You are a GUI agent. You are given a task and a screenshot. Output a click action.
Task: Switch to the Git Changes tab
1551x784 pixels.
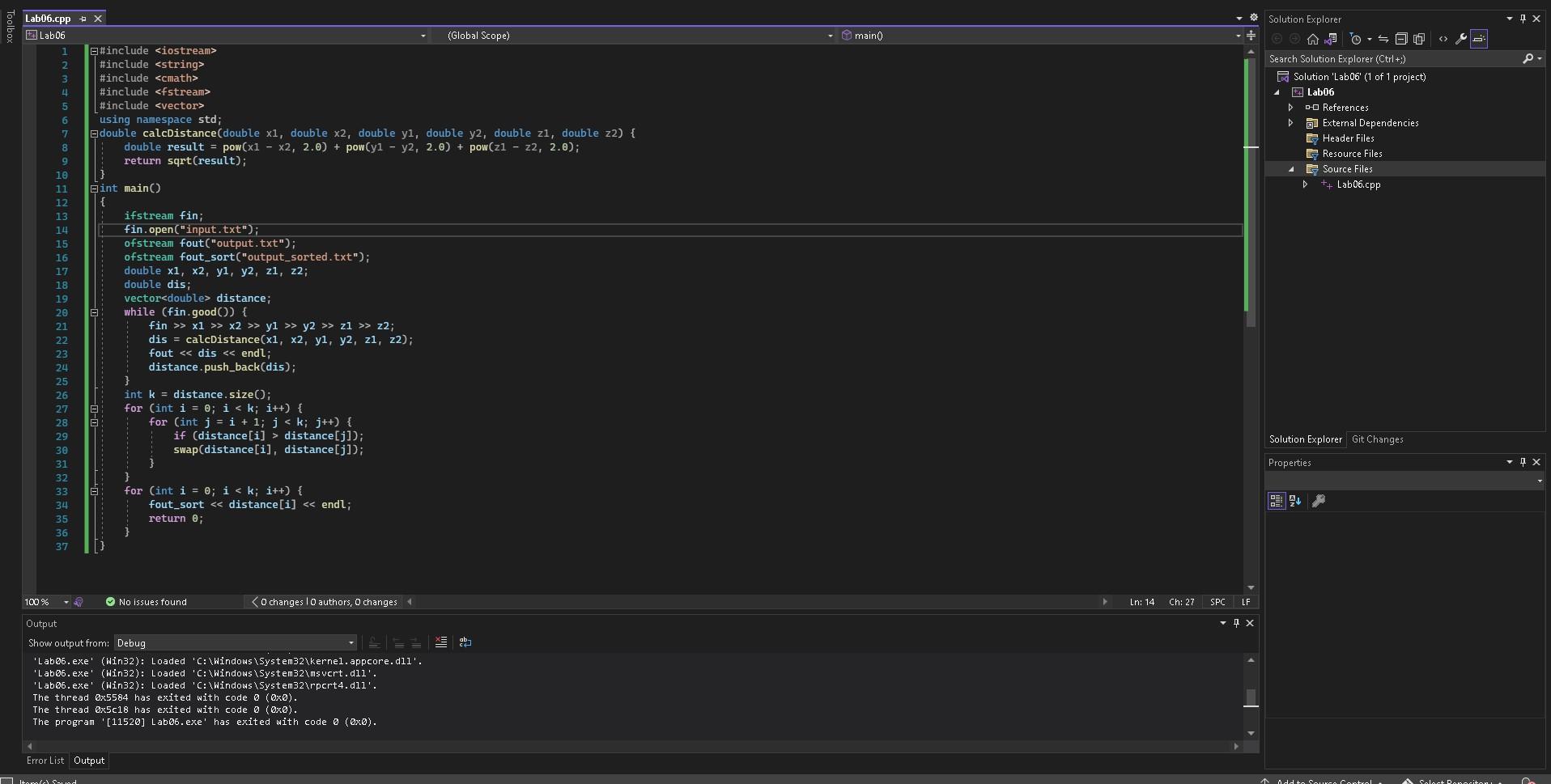[x=1377, y=439]
